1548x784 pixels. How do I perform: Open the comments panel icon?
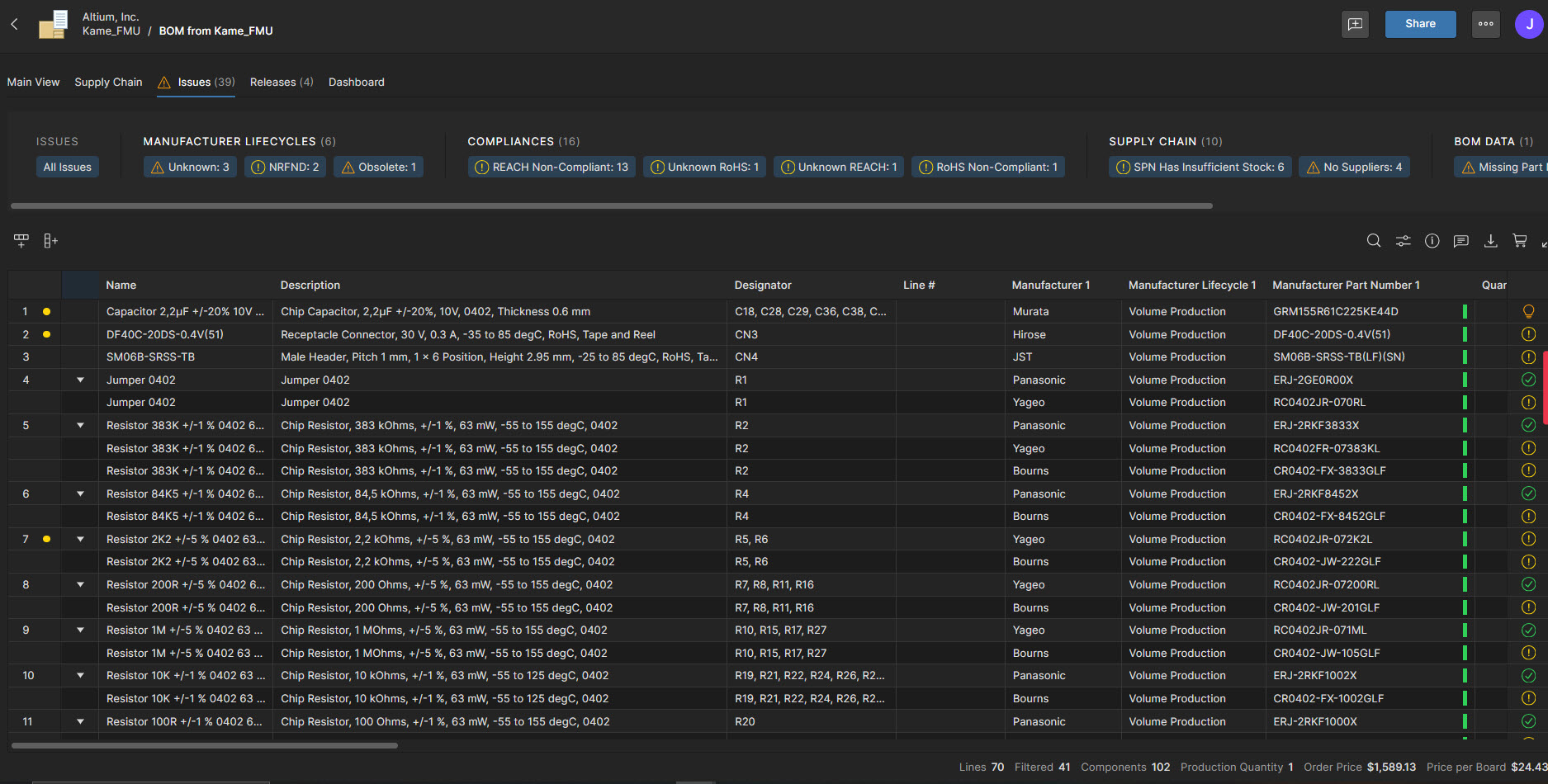(1460, 240)
